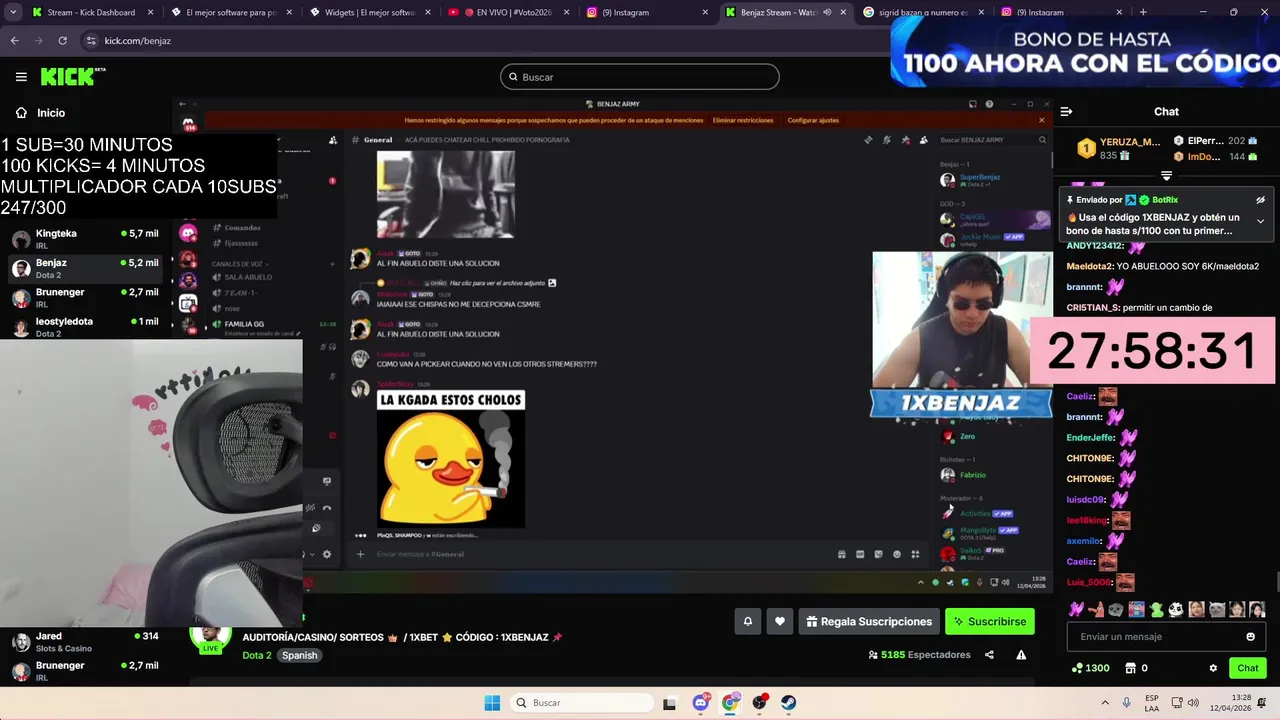Click username EnderJeffe in chat
The image size is (1280, 720).
coord(1090,438)
